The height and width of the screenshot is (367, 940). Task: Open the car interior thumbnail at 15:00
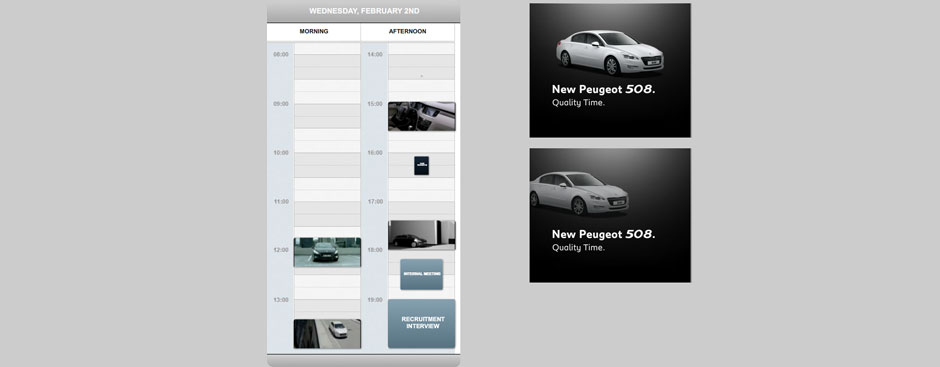[421, 116]
